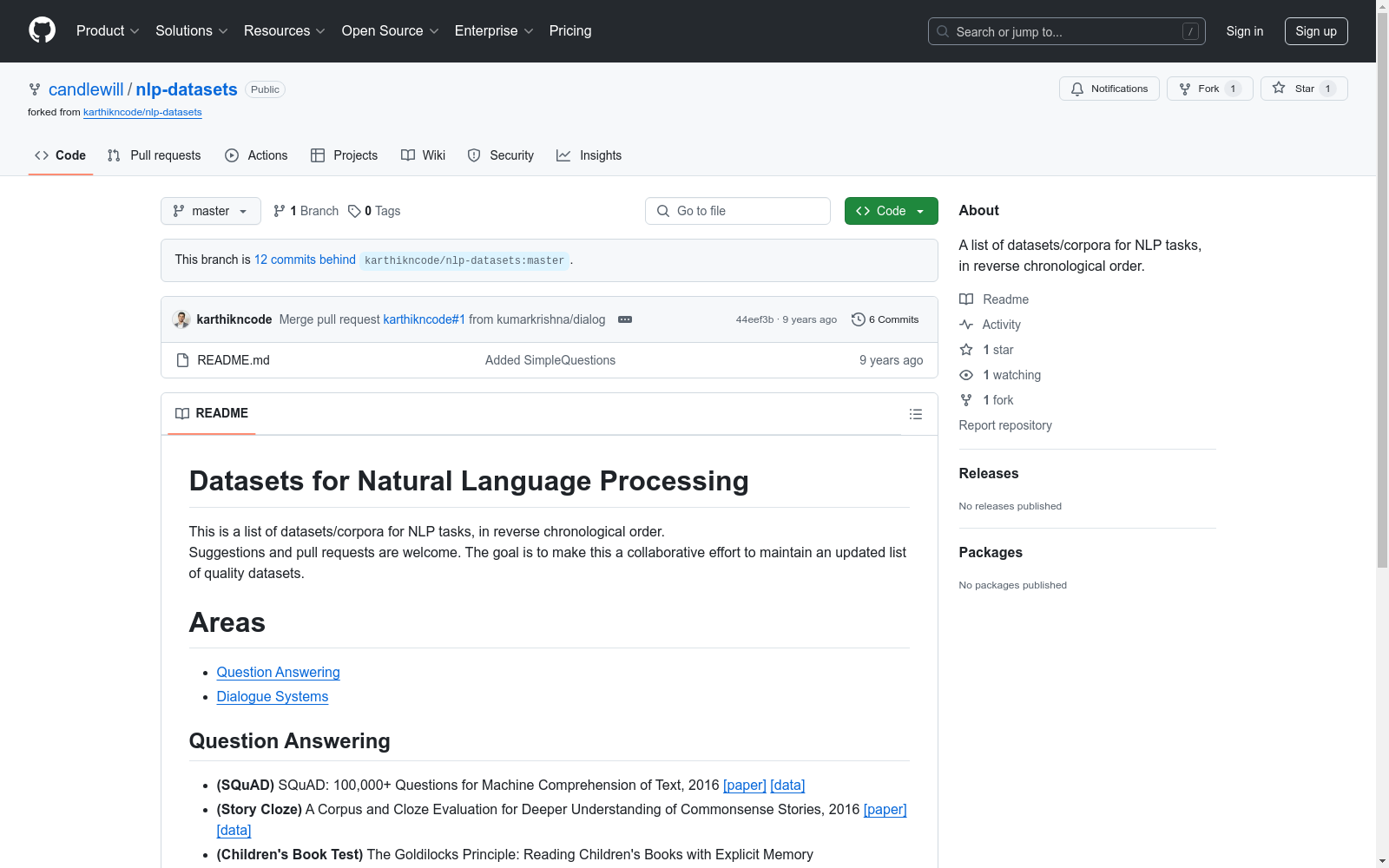Open the SQuAD [paper] link

click(x=745, y=785)
